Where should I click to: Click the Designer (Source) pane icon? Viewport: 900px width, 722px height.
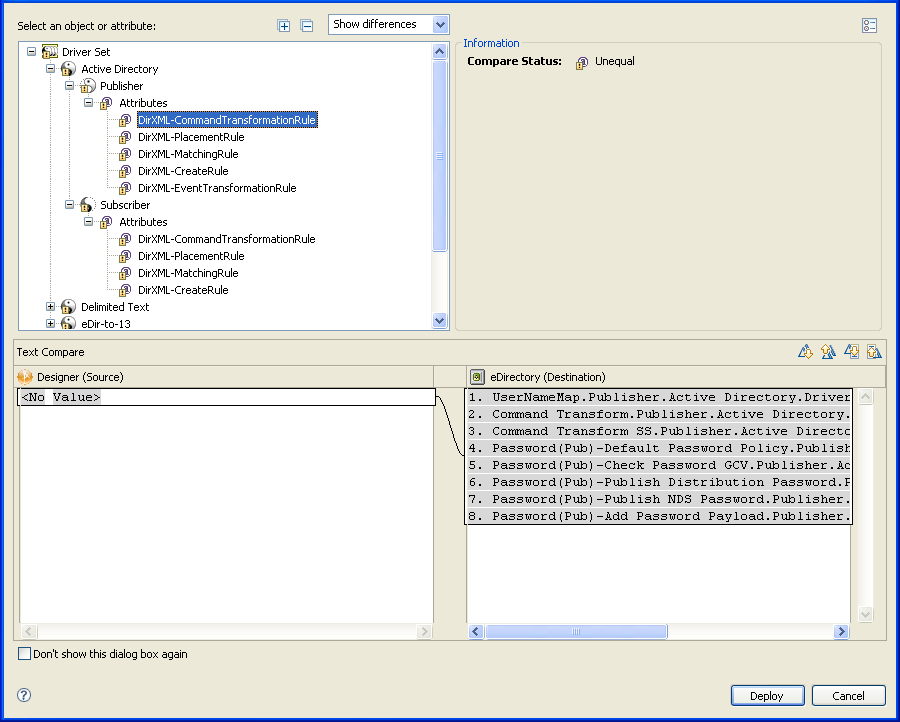coord(25,376)
